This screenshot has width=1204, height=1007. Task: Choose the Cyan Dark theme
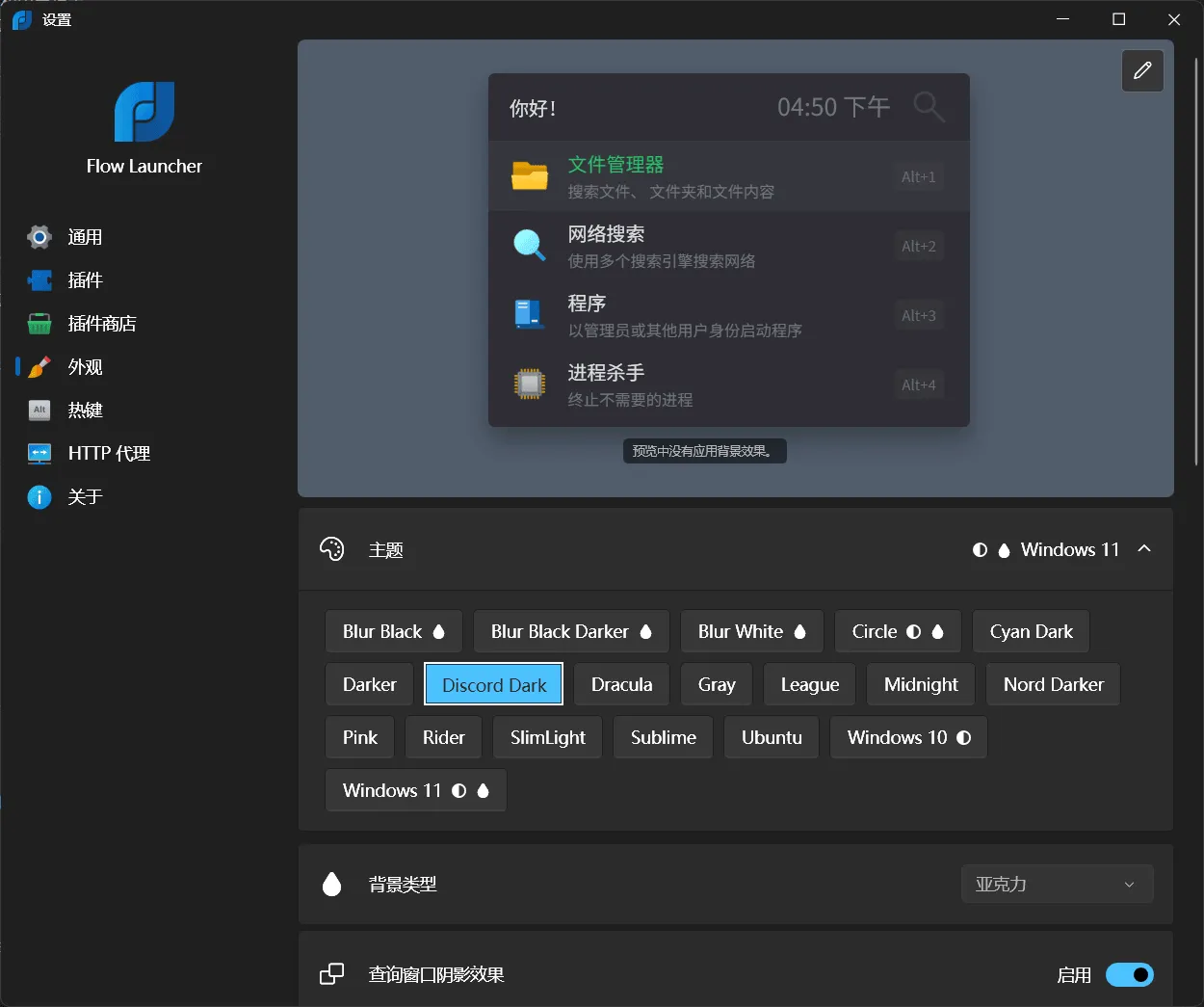(1031, 632)
